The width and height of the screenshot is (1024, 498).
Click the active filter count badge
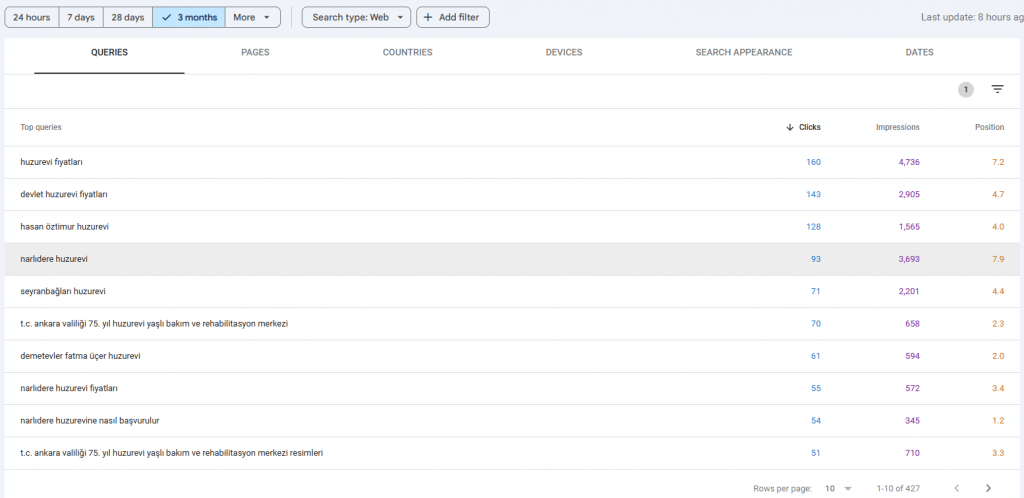[x=966, y=89]
